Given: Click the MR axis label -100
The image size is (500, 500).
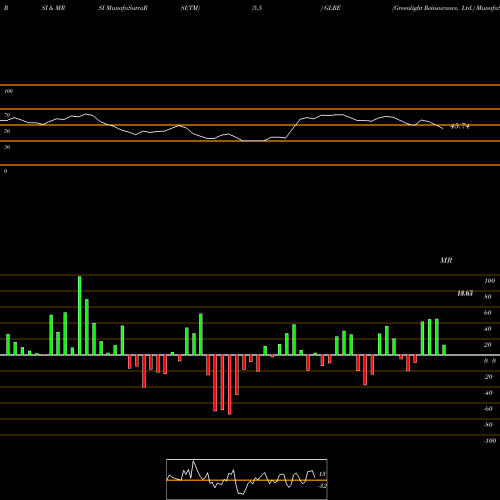Looking at the screenshot, I should pyautogui.click(x=490, y=441).
